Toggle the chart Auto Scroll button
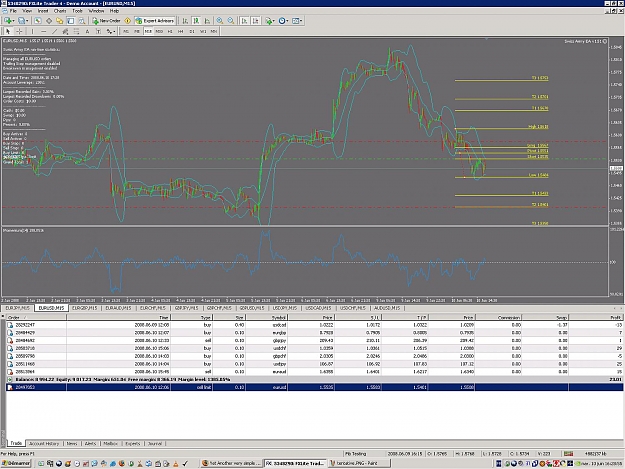Viewport: 625px width, 469px height. [244, 21]
